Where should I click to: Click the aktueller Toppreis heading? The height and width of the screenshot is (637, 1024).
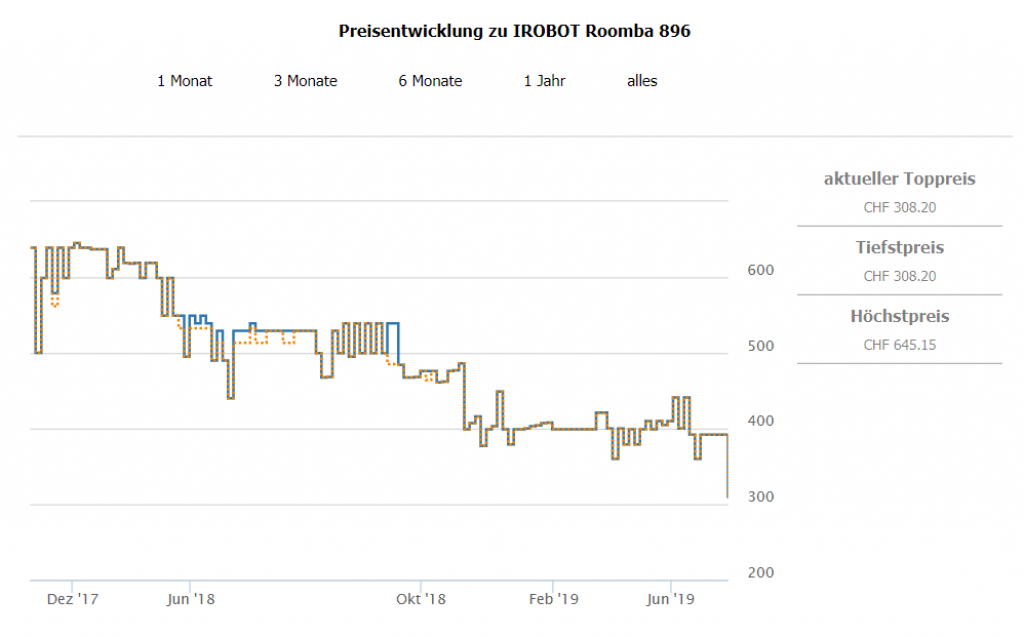point(899,179)
